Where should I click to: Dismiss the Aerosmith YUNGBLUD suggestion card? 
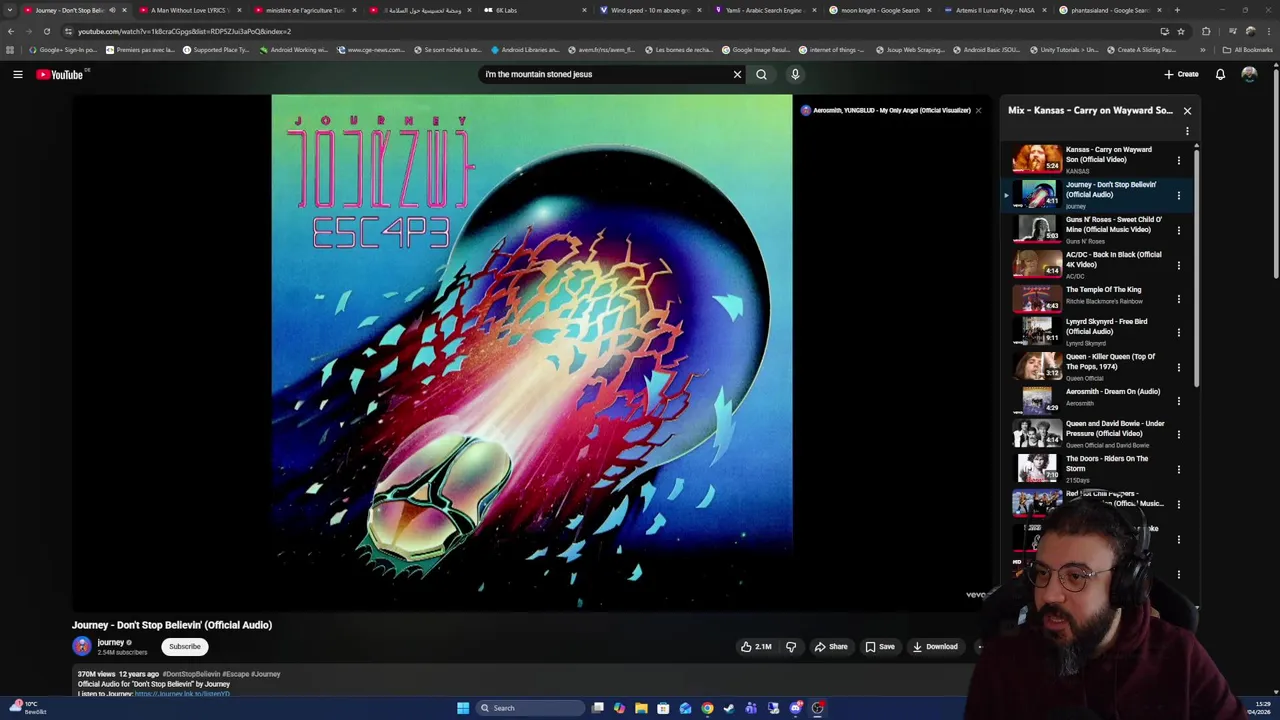click(978, 110)
